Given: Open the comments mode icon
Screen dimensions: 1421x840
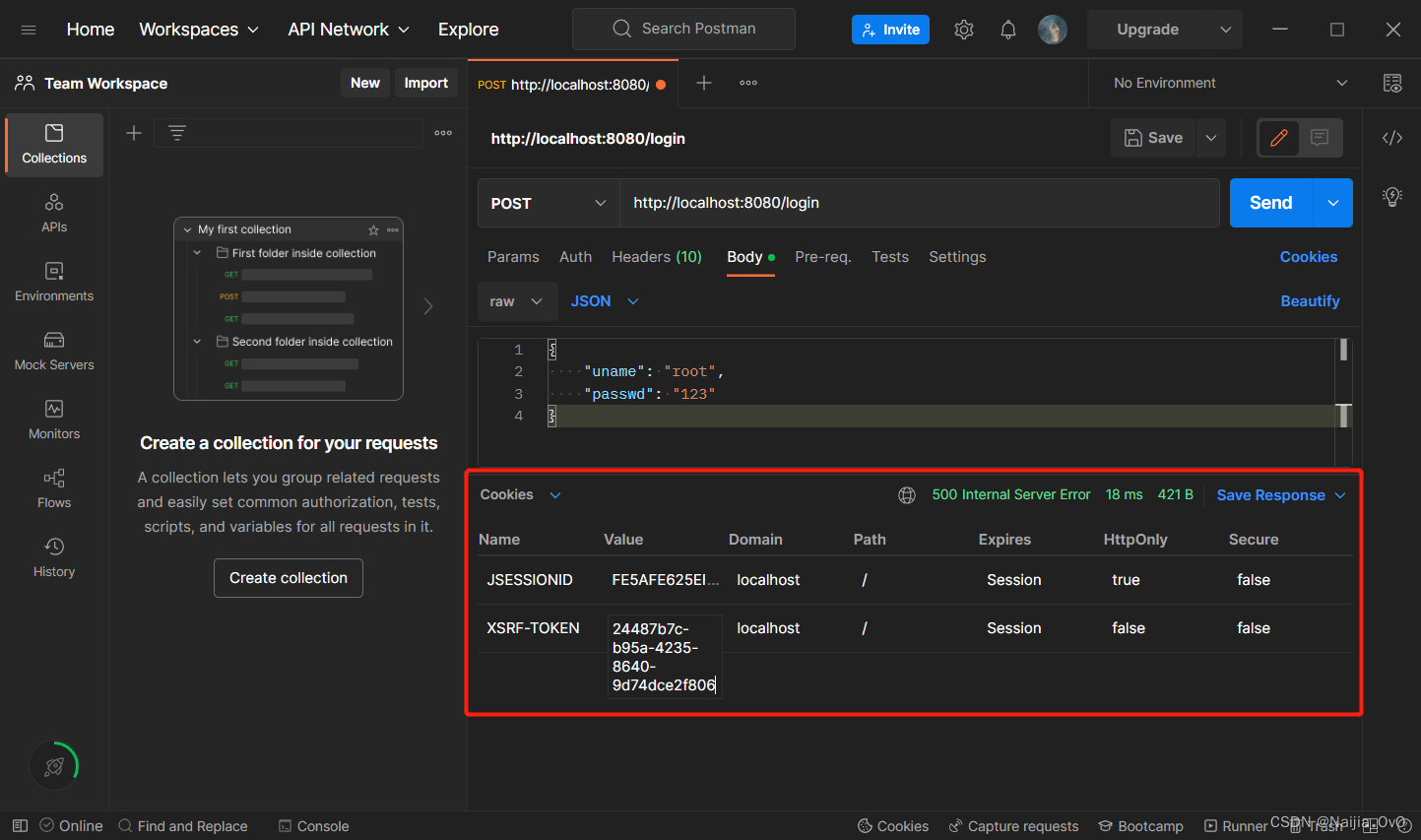Looking at the screenshot, I should (x=1320, y=138).
